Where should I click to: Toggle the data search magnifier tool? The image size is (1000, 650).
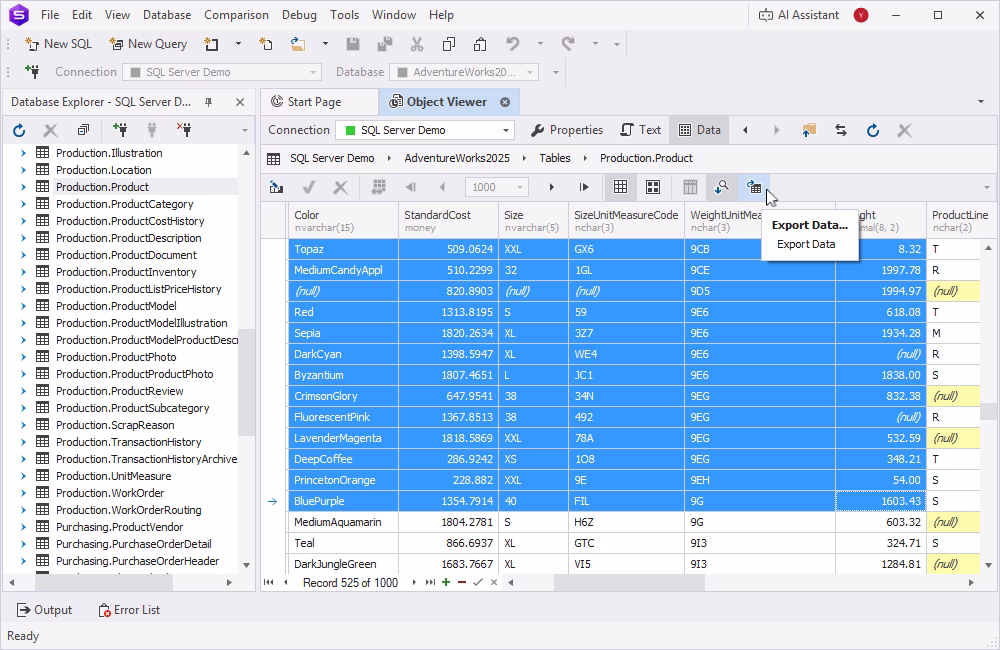[721, 187]
